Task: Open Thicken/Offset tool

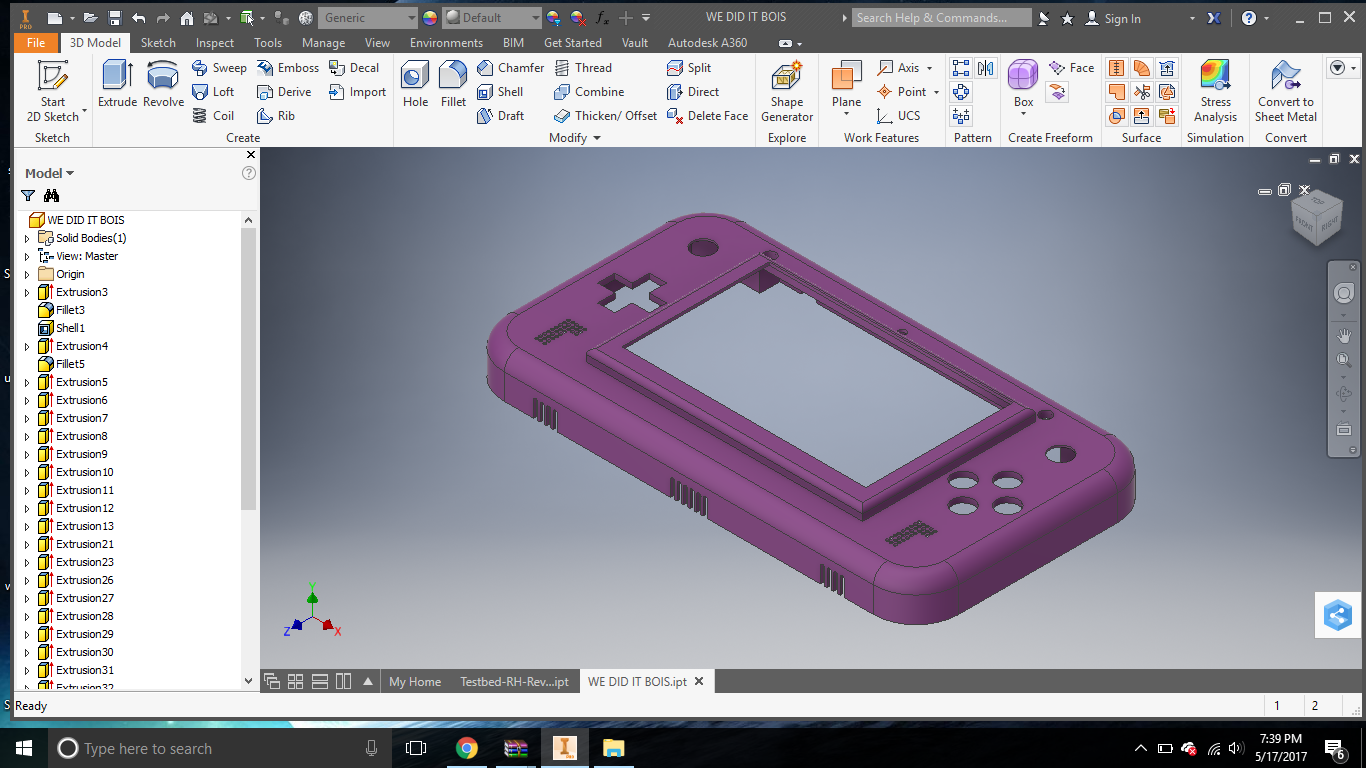Action: coord(605,116)
